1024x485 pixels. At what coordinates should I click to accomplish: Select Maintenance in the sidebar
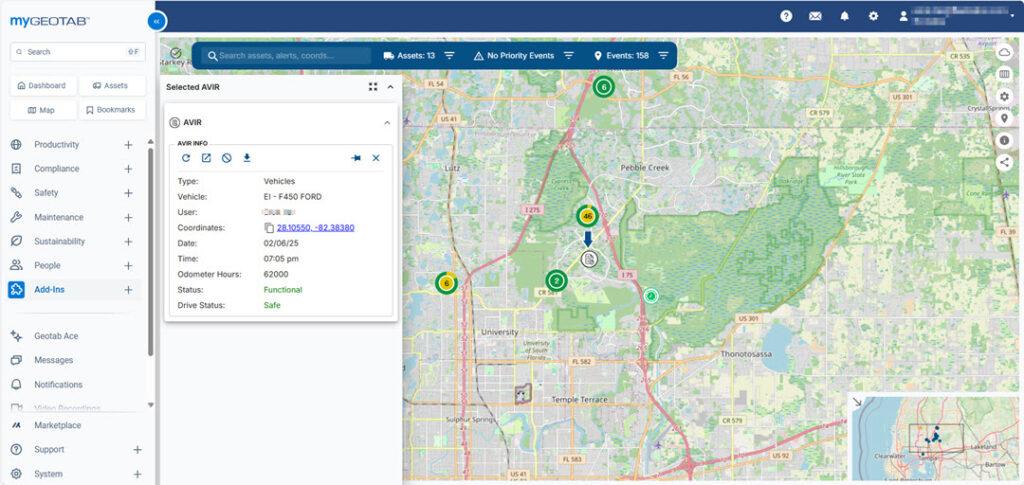coord(59,217)
